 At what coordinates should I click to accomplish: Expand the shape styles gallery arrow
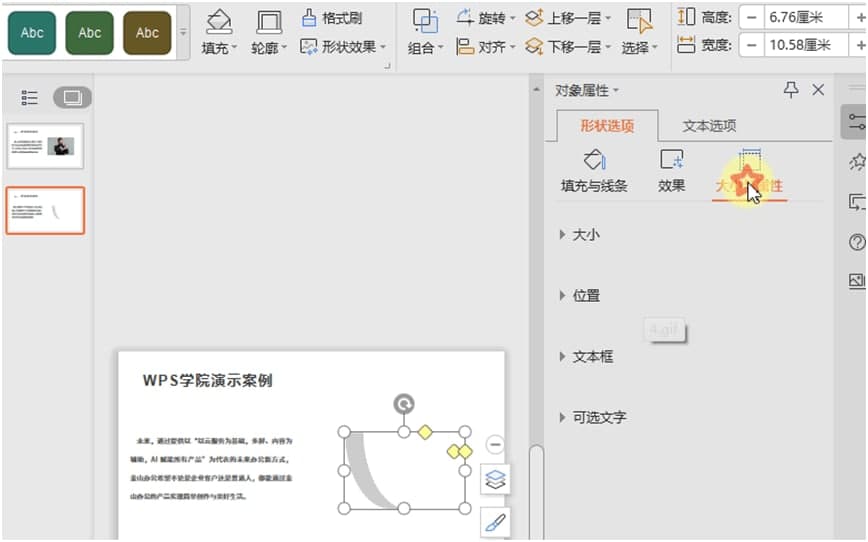coord(183,33)
